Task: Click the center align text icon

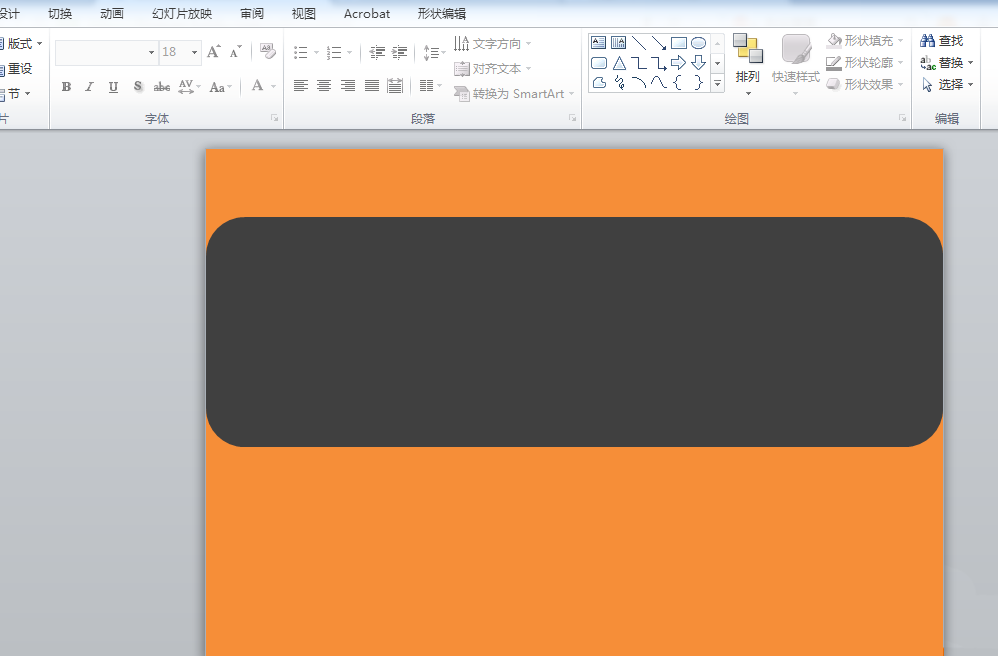Action: 324,85
